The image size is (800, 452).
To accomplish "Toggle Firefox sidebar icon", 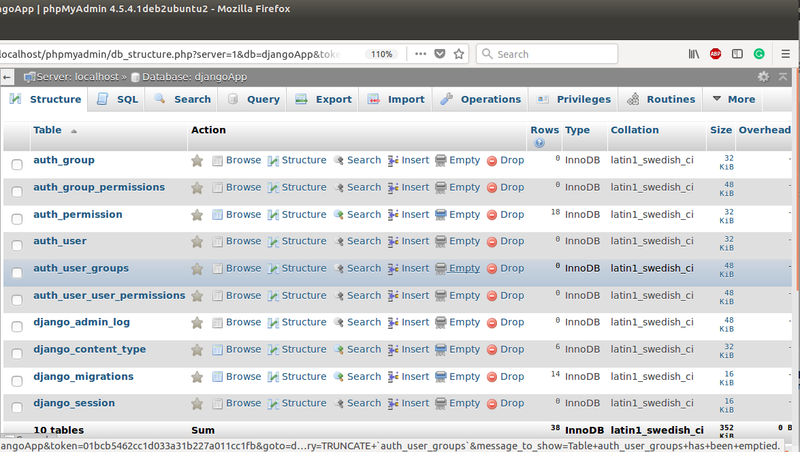I will tap(737, 54).
